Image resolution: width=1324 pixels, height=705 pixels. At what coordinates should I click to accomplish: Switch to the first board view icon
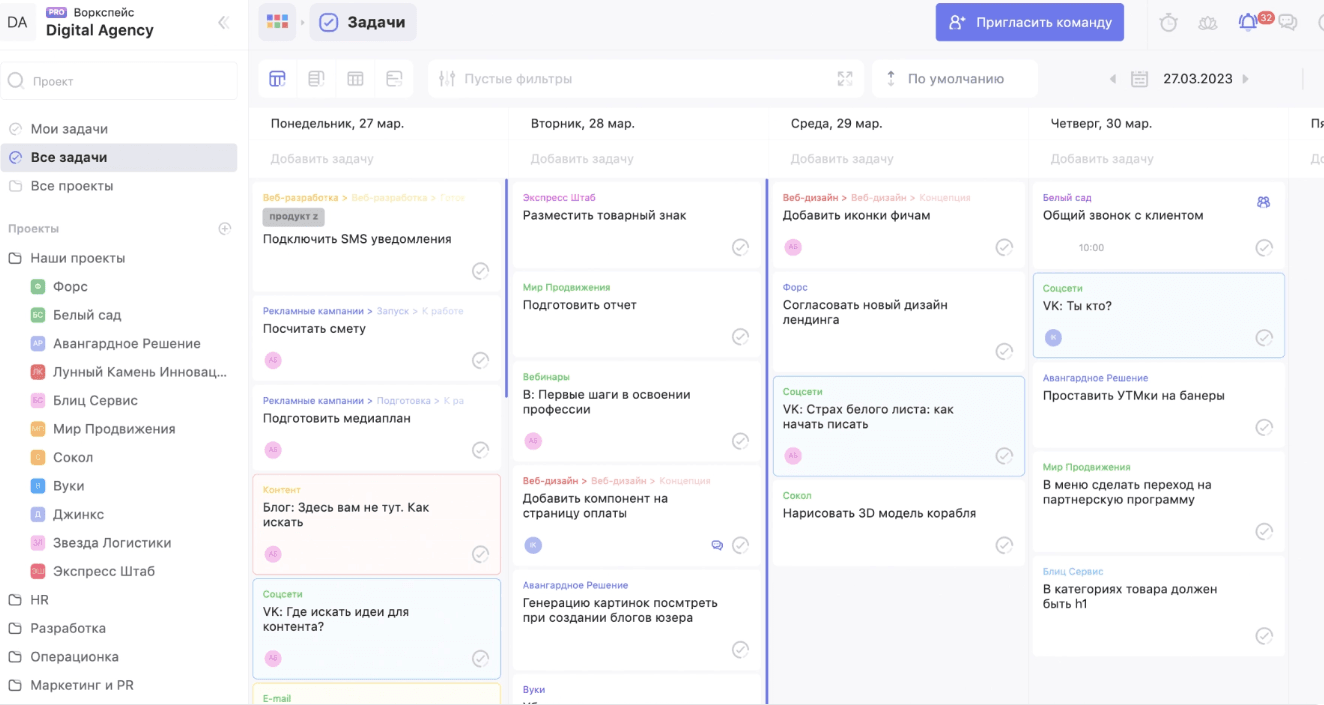[x=277, y=79]
